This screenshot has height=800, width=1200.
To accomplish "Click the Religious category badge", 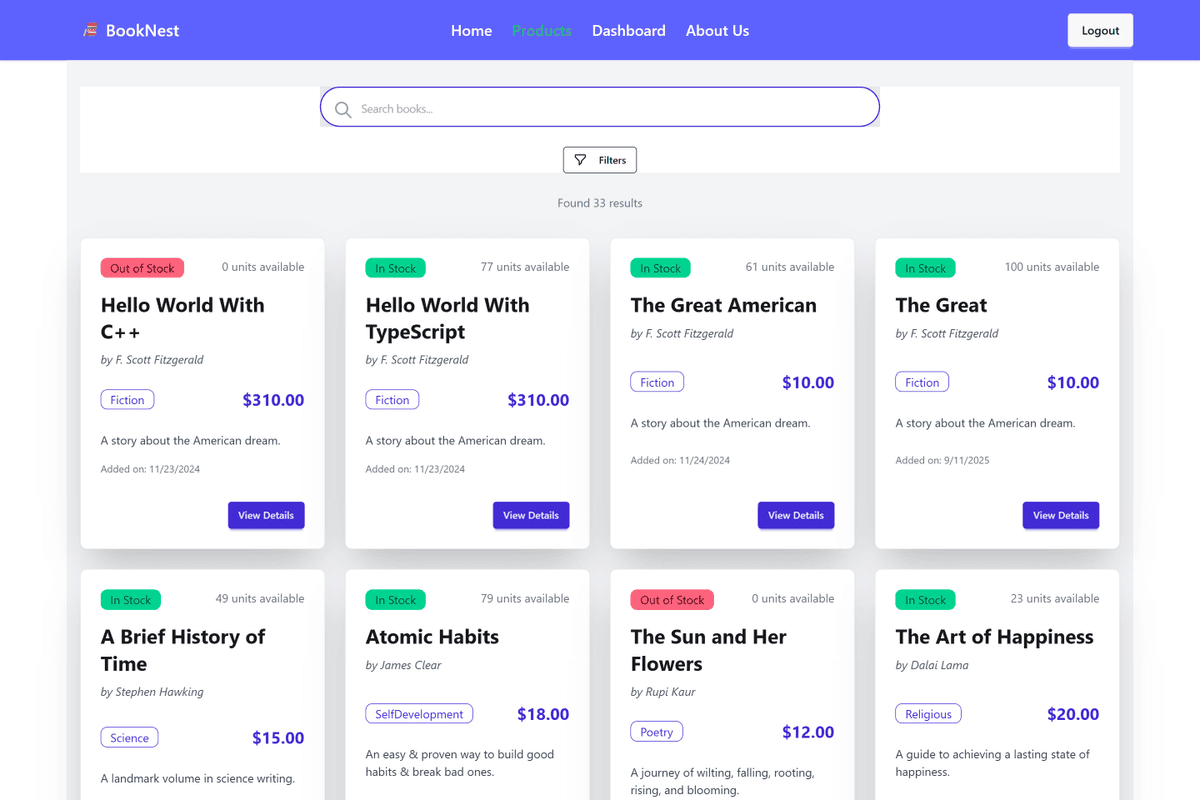I will (928, 714).
